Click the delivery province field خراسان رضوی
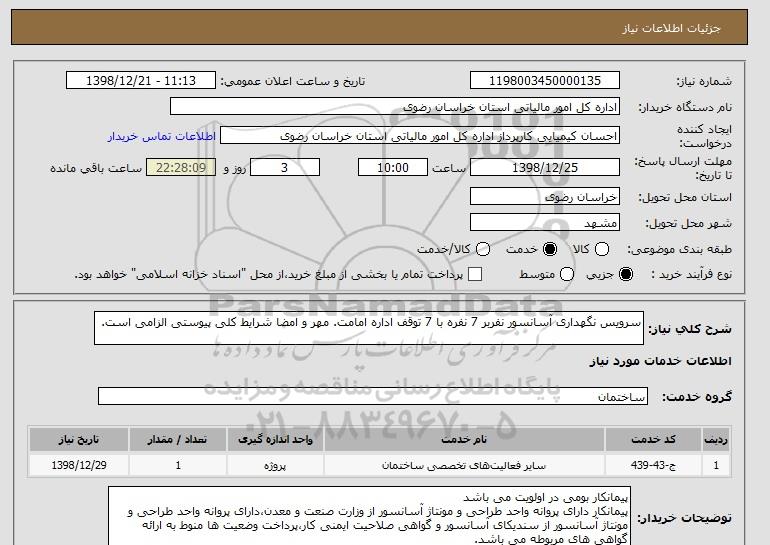 (x=545, y=196)
